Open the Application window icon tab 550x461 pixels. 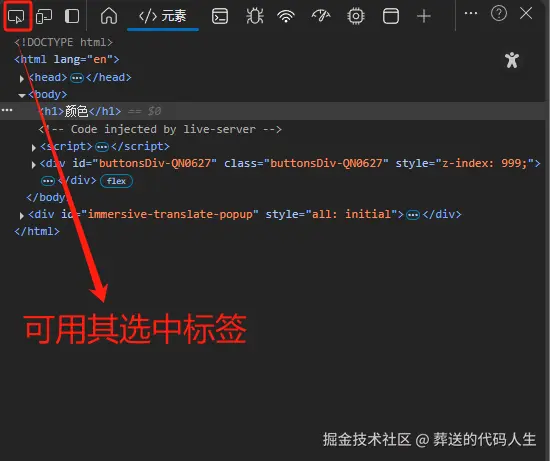390,16
